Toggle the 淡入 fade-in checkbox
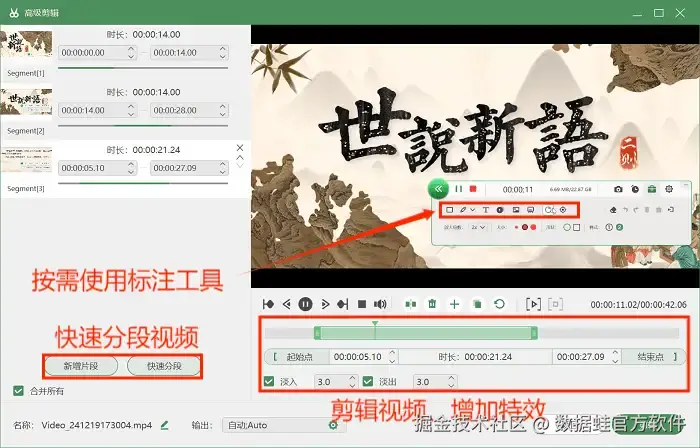700x448 pixels. [269, 382]
